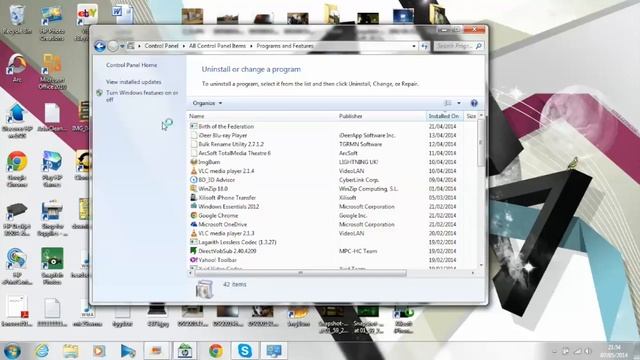Click WinZip Computing, S.L. publisher cell
Image resolution: width=640 pixels, height=360 pixels.
pos(369,189)
